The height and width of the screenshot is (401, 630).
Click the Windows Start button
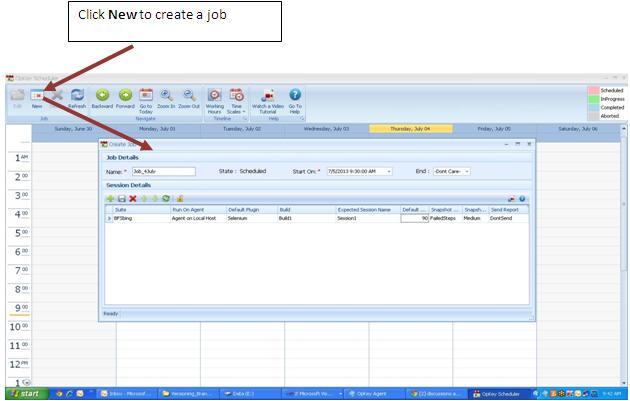tap(23, 394)
